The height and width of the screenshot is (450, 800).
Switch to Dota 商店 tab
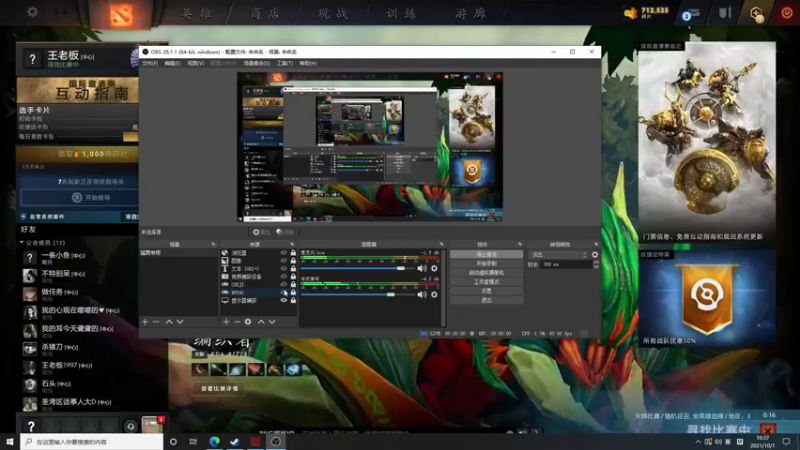pos(265,13)
